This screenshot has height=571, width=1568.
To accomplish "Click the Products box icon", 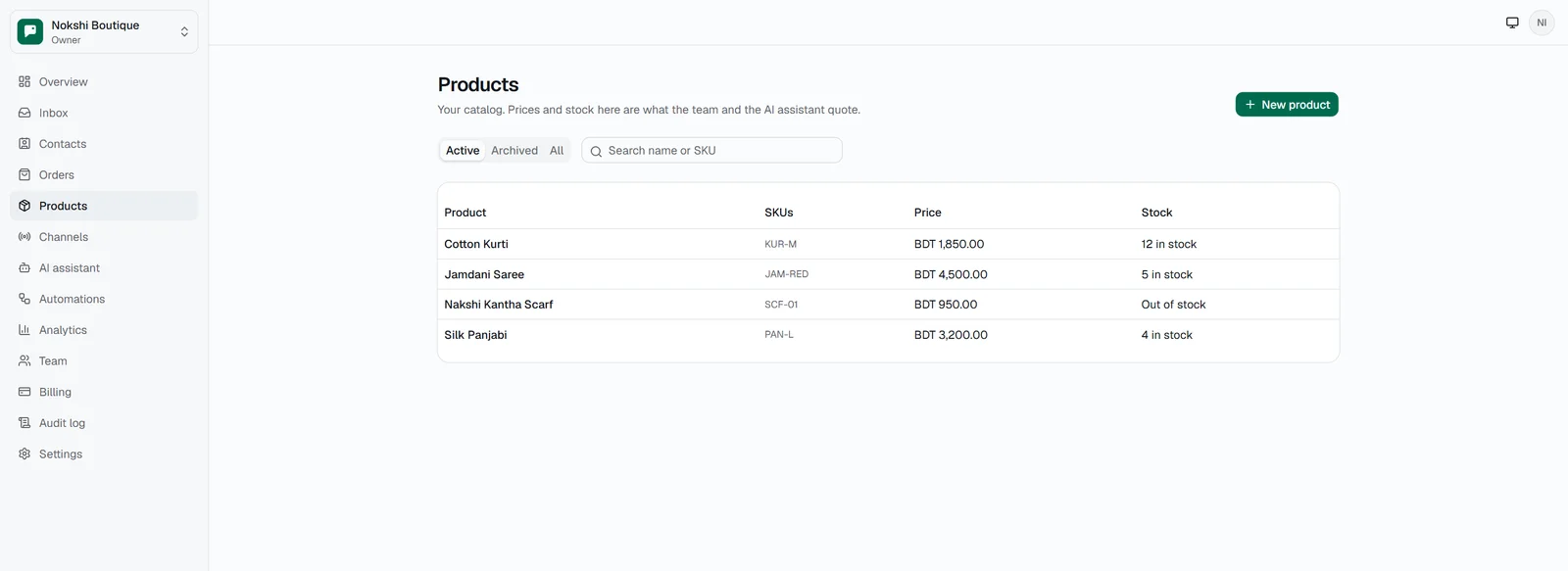I will point(24,206).
